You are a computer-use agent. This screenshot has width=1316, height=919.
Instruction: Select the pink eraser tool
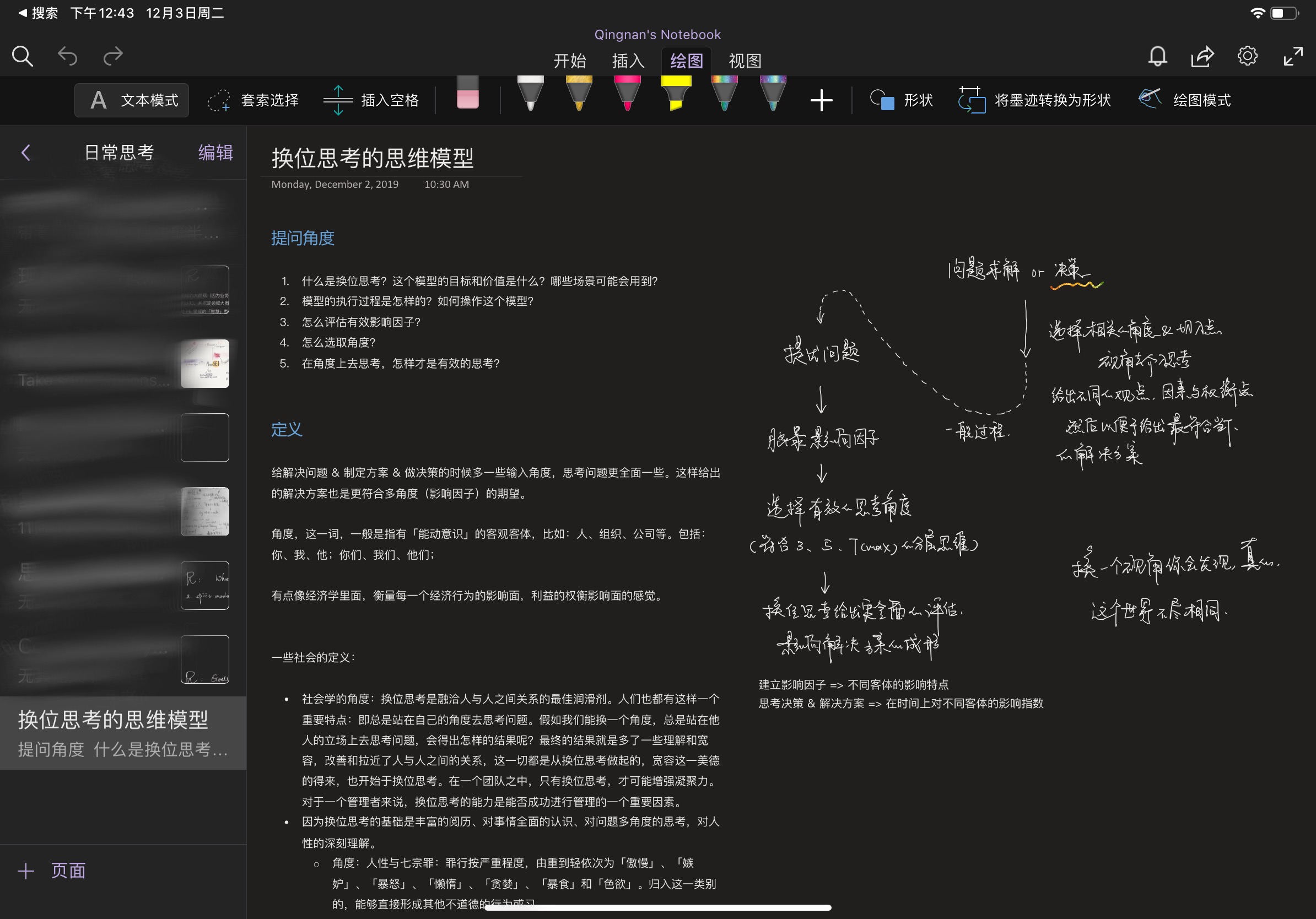[x=467, y=94]
